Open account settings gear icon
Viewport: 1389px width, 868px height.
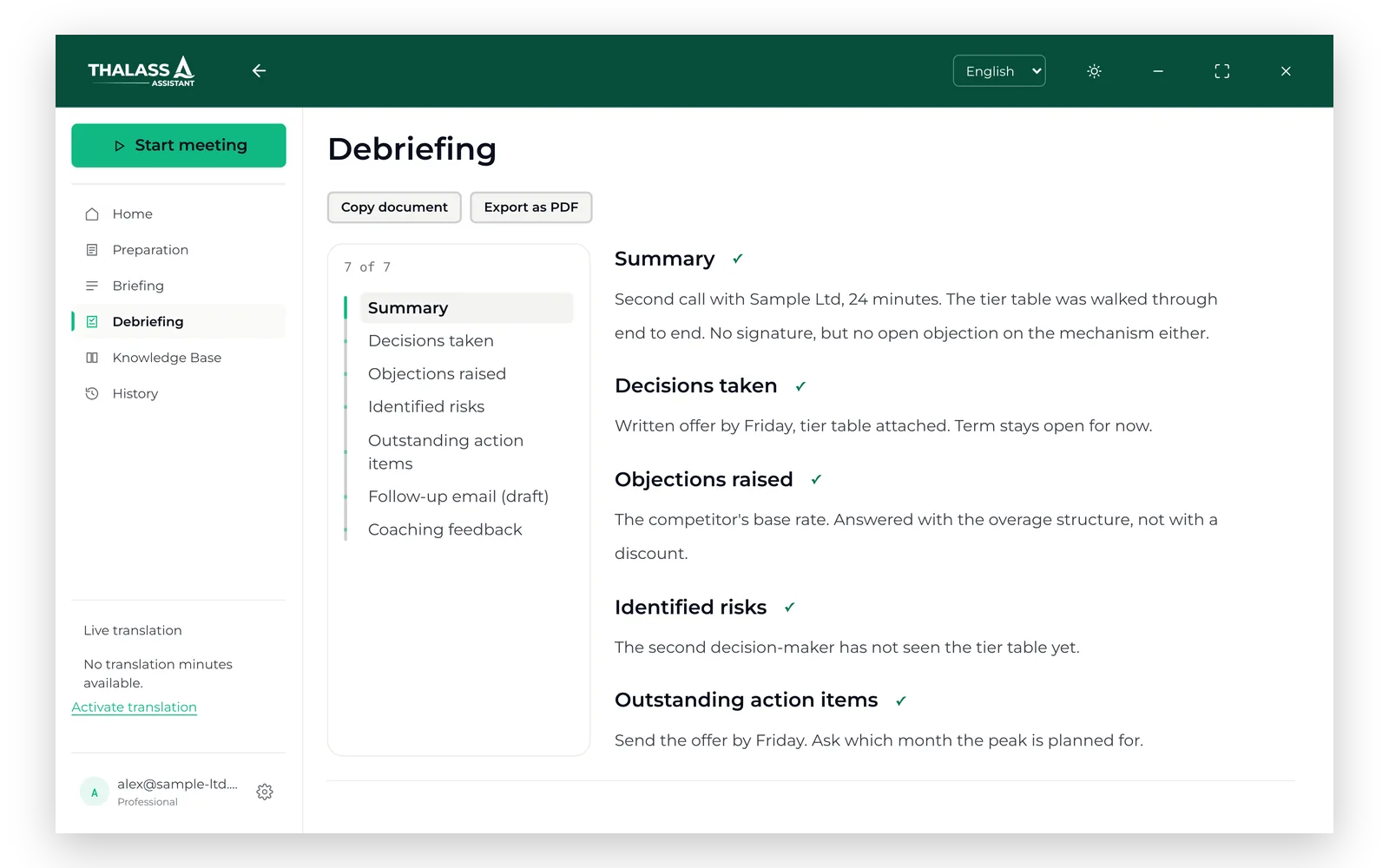pos(265,792)
